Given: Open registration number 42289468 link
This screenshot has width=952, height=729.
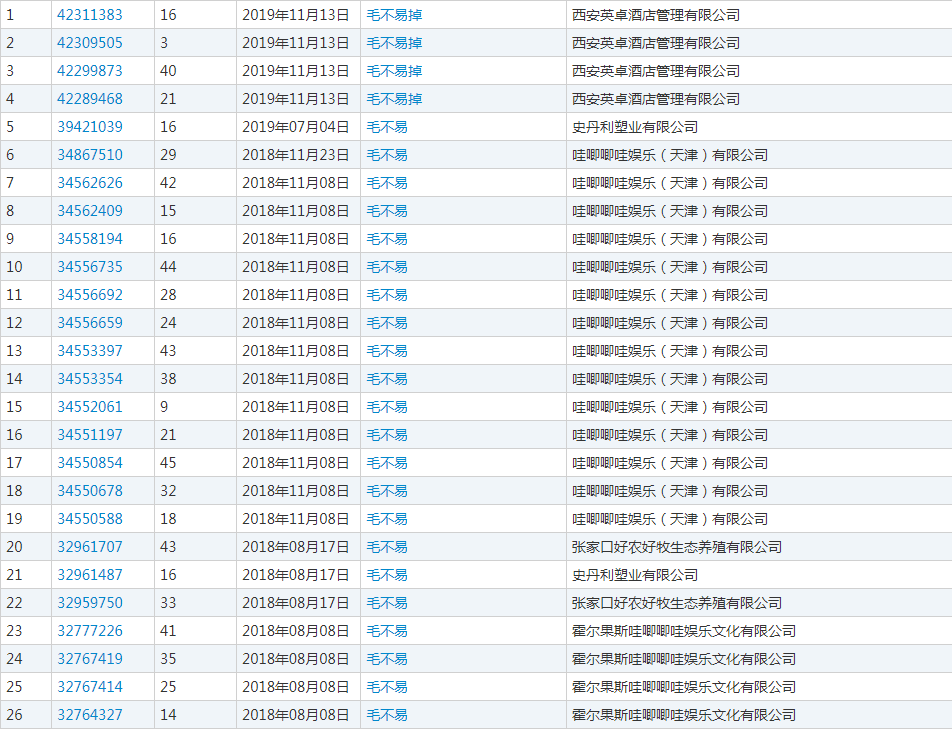Looking at the screenshot, I should [x=90, y=98].
